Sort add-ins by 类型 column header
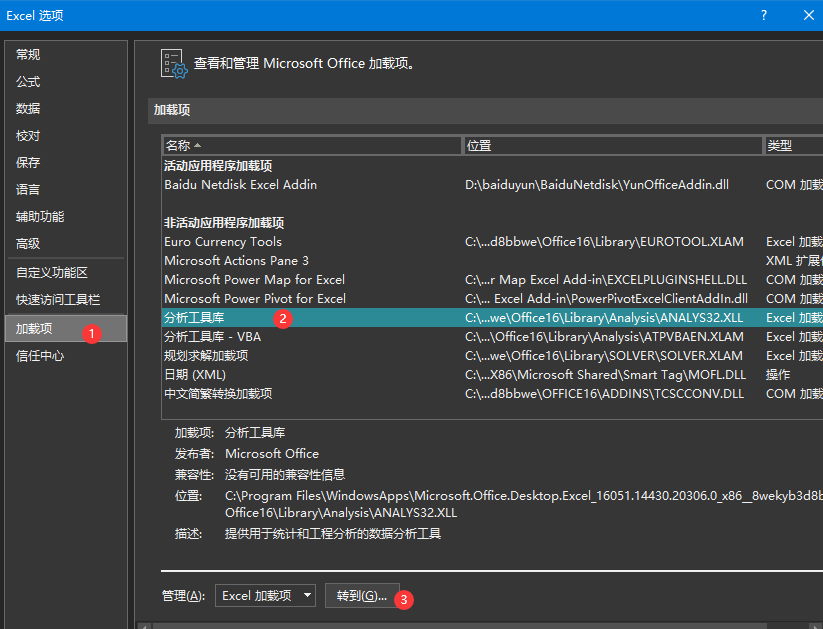 [x=793, y=145]
